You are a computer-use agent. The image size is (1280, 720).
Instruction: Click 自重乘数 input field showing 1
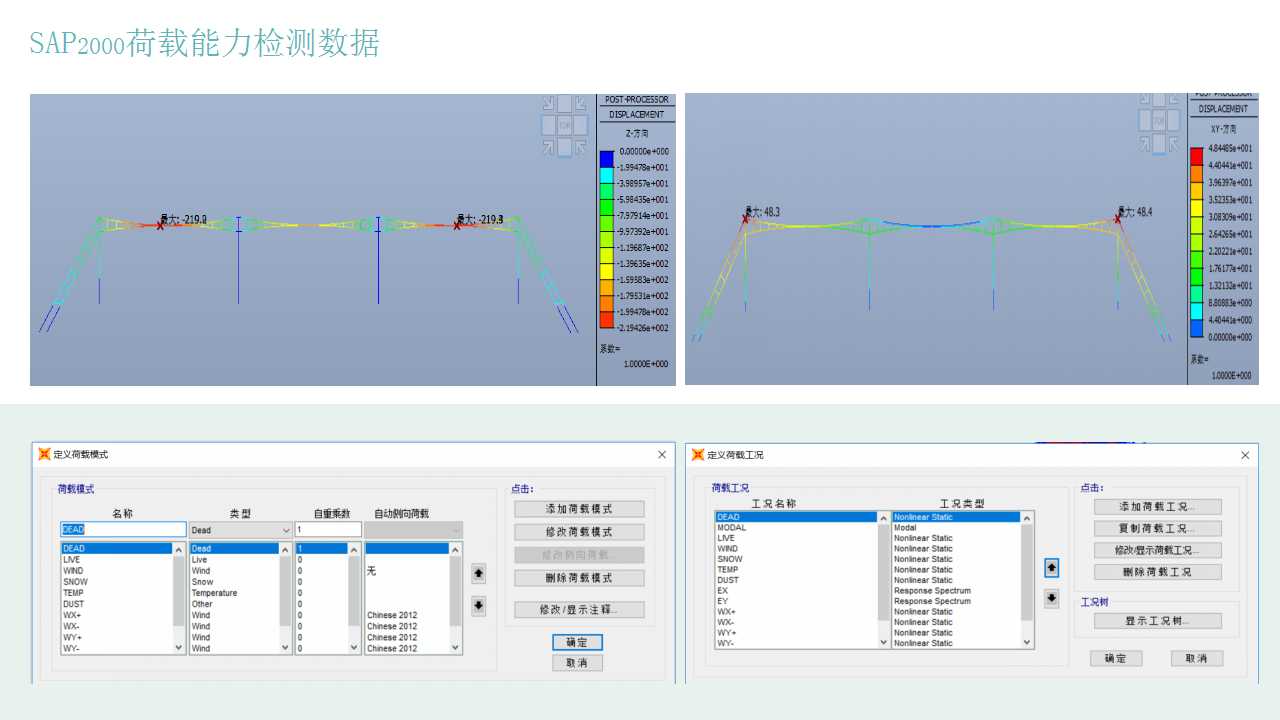pyautogui.click(x=328, y=530)
